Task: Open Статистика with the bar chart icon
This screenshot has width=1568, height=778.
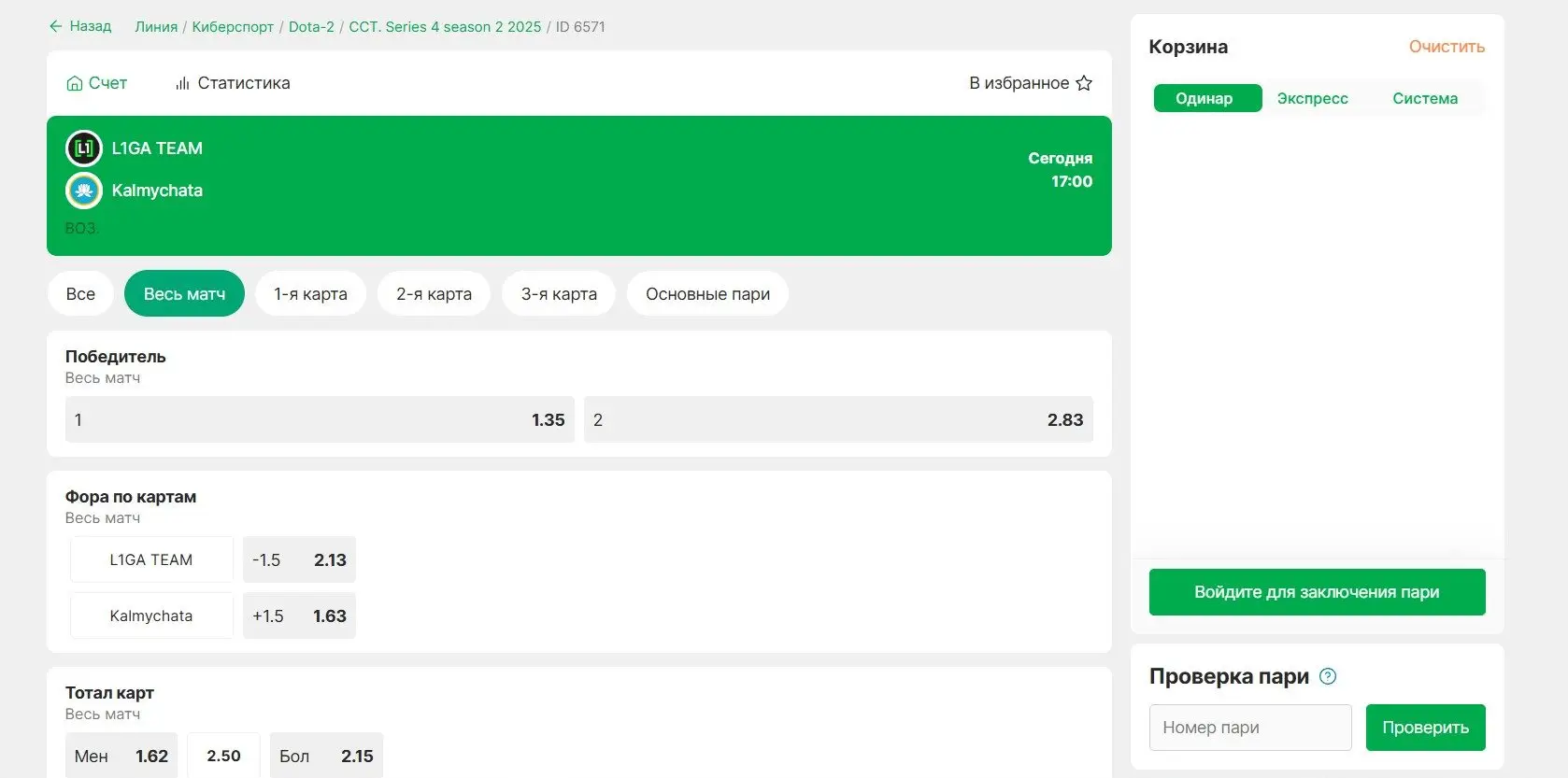Action: (233, 83)
